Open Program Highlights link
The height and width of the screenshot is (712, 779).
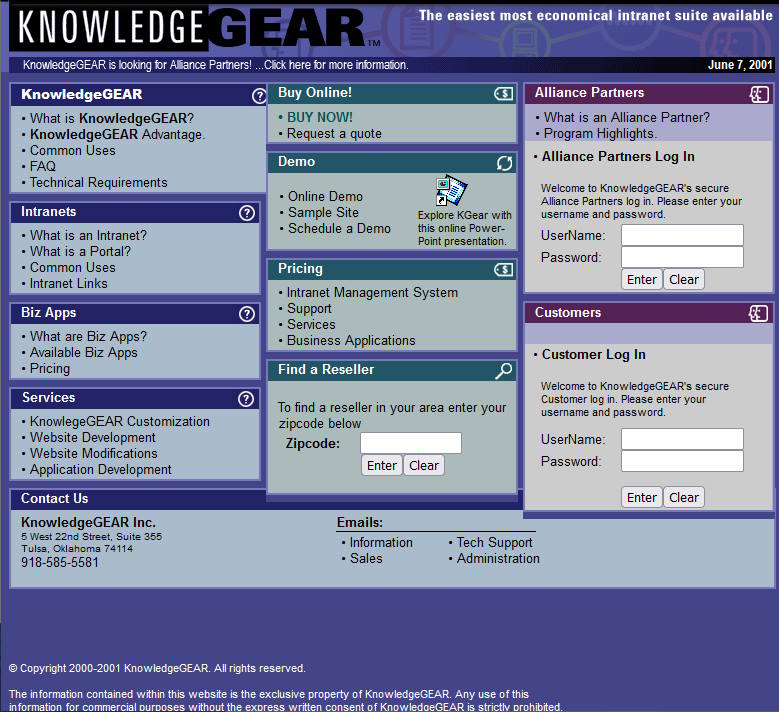[x=600, y=134]
